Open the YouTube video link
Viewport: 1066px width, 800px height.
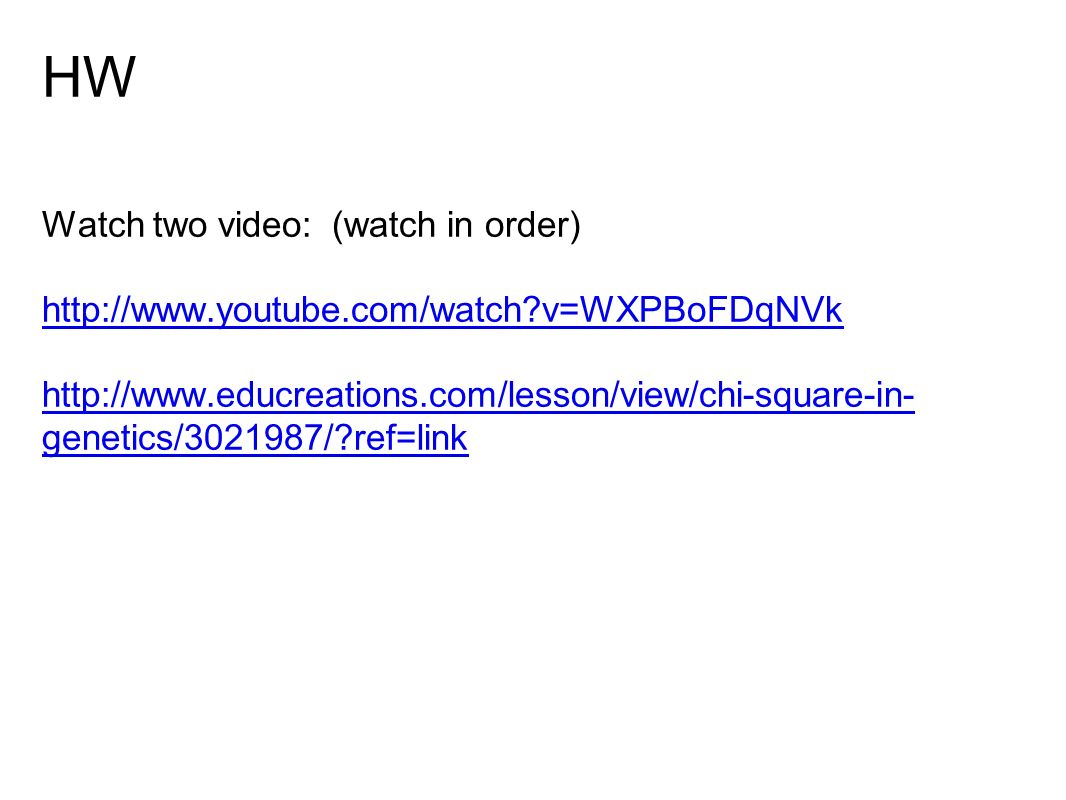click(x=443, y=310)
